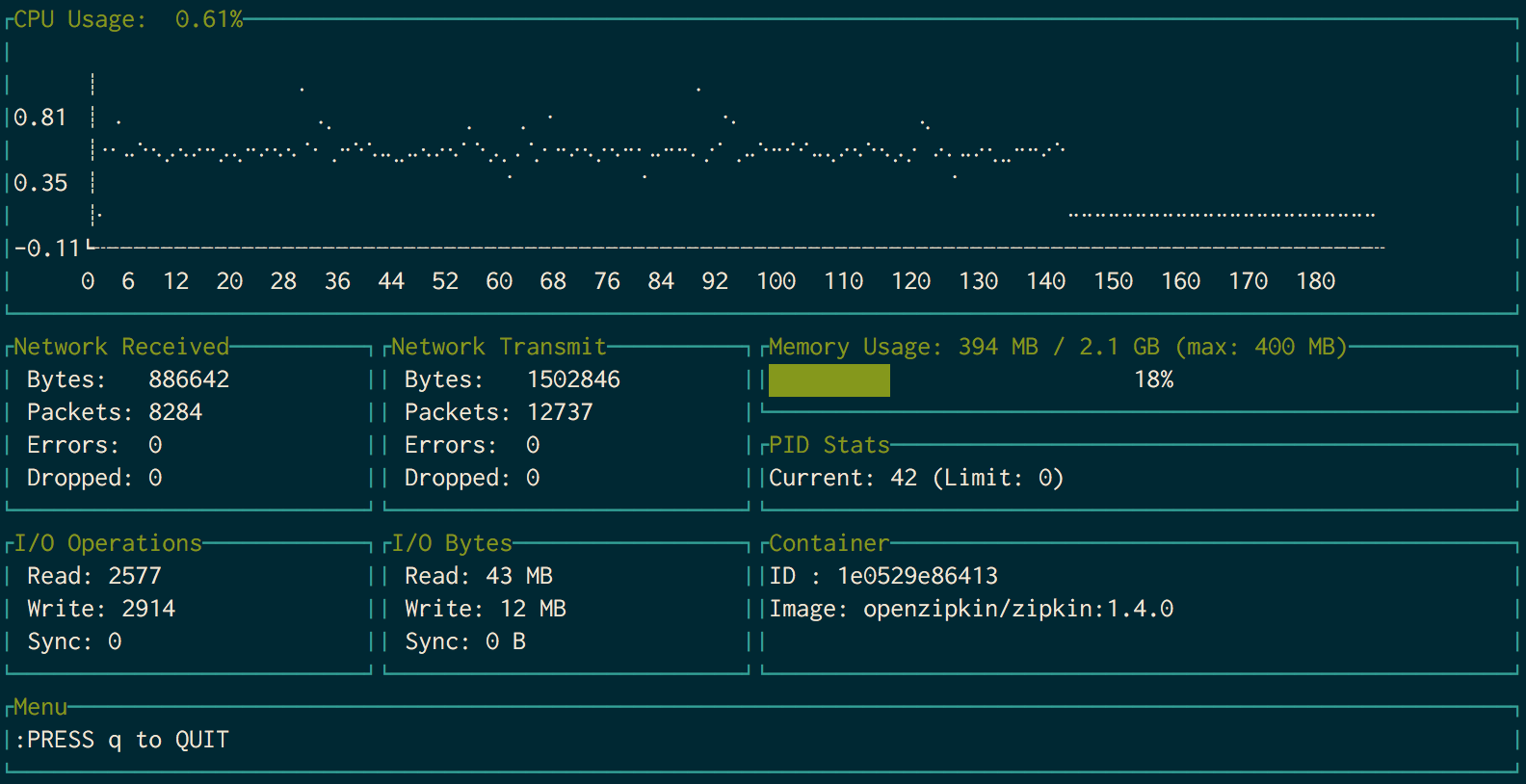The height and width of the screenshot is (784, 1526).
Task: Click I/O Operations Write value 2914
Action: coord(148,609)
